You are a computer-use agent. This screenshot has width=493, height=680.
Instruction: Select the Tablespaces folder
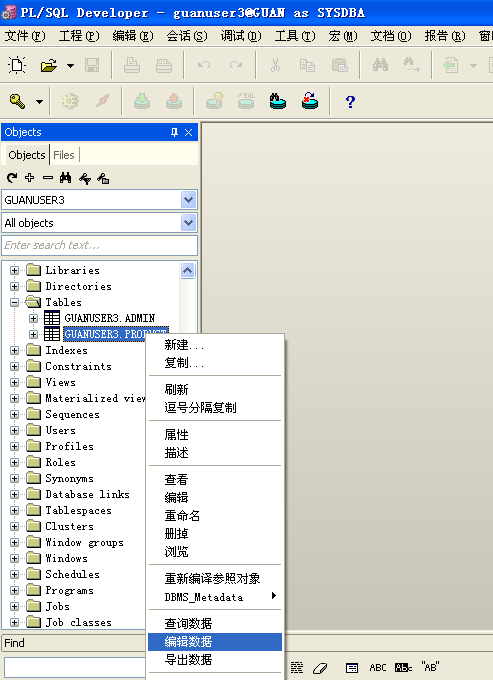(x=78, y=510)
